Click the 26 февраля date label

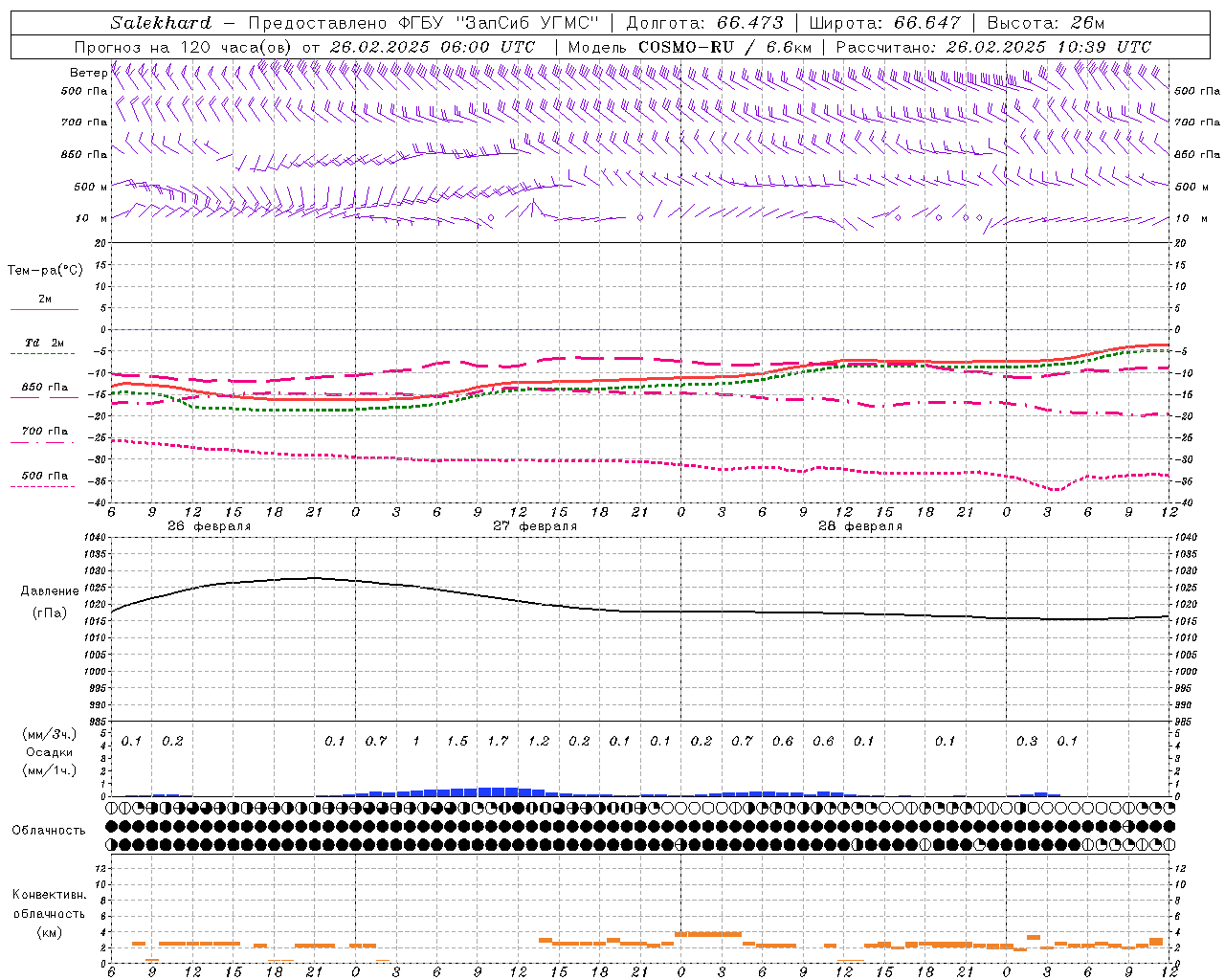[x=209, y=526]
